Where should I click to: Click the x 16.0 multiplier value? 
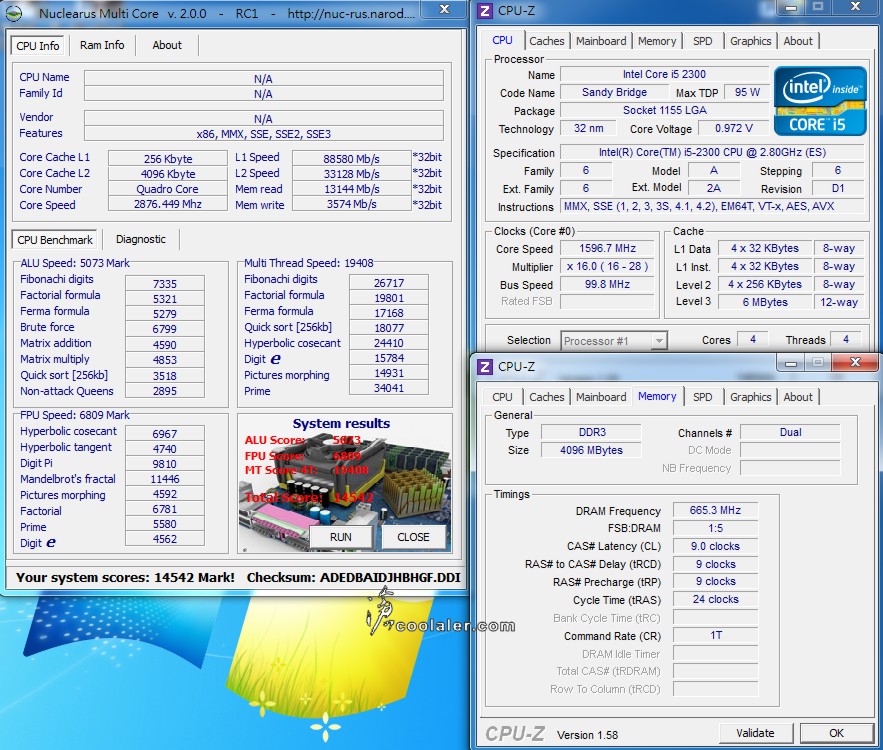(608, 266)
